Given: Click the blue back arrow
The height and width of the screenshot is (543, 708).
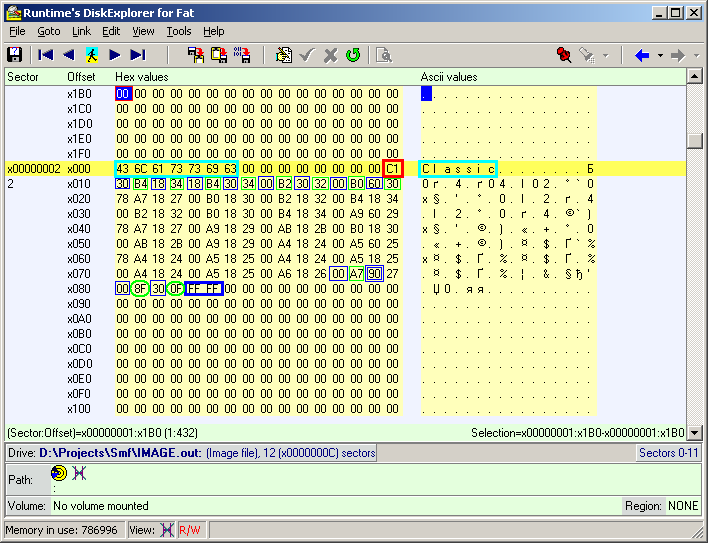Looking at the screenshot, I should [x=642, y=56].
